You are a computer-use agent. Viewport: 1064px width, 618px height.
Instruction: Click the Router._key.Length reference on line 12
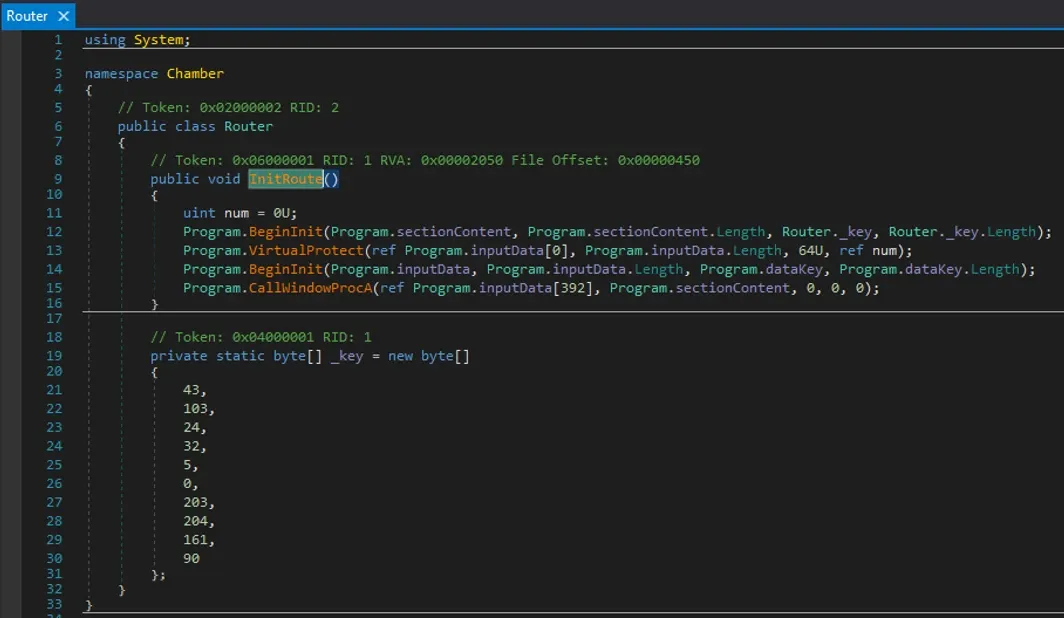click(x=963, y=232)
